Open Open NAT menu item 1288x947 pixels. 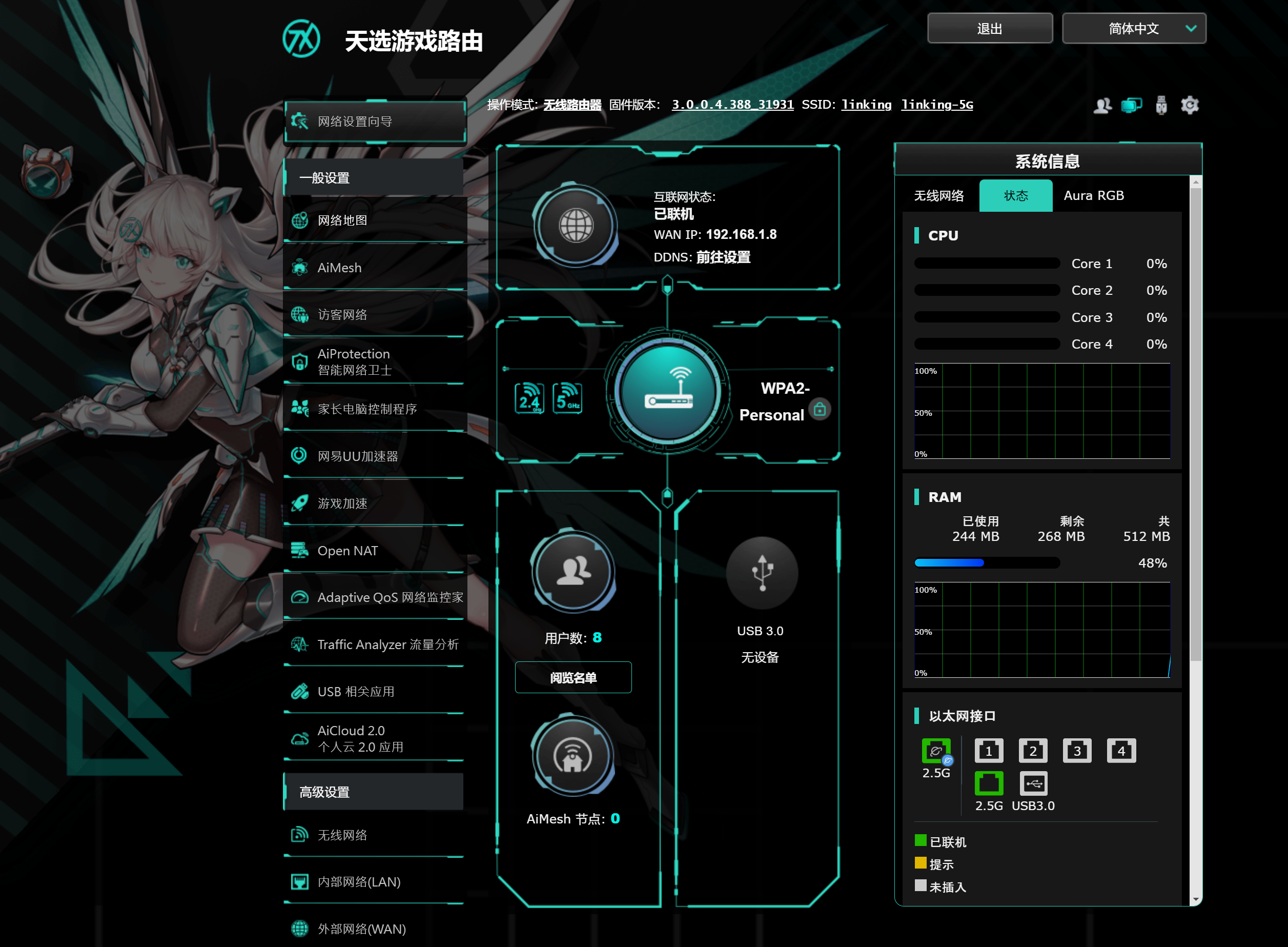[x=375, y=550]
